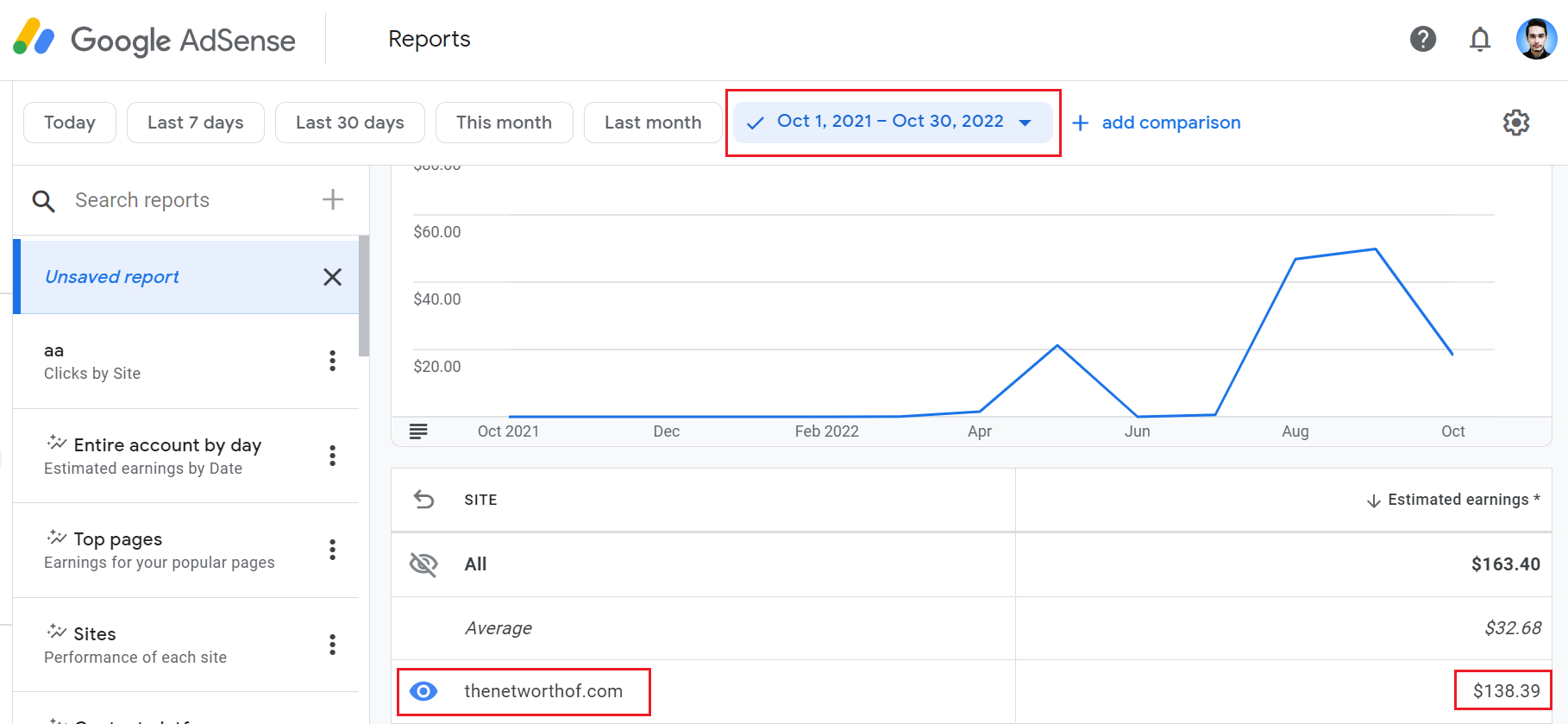Toggle visibility of All row

423,564
